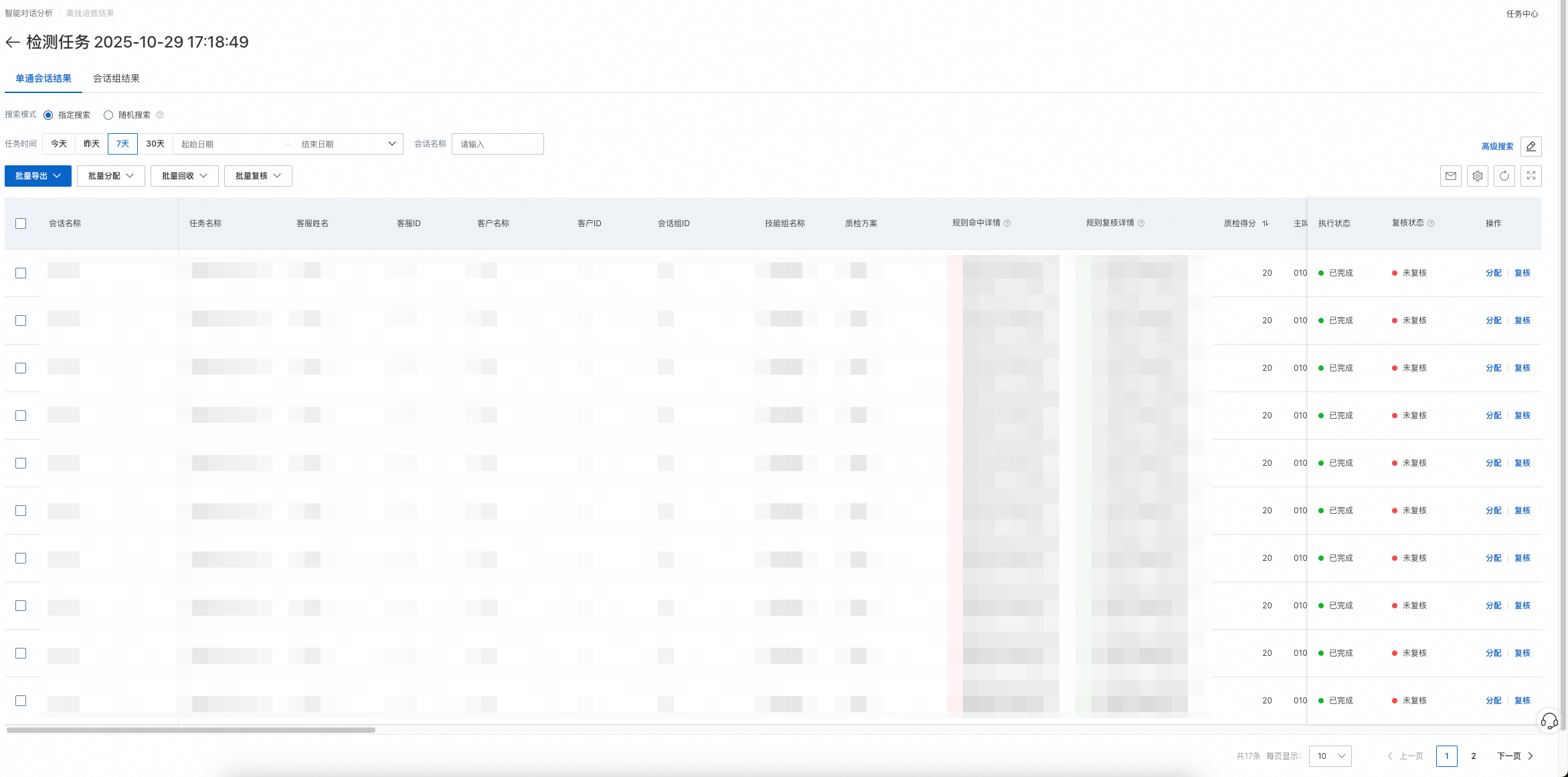
Task: Open the customer service headset icon
Action: (x=1549, y=721)
